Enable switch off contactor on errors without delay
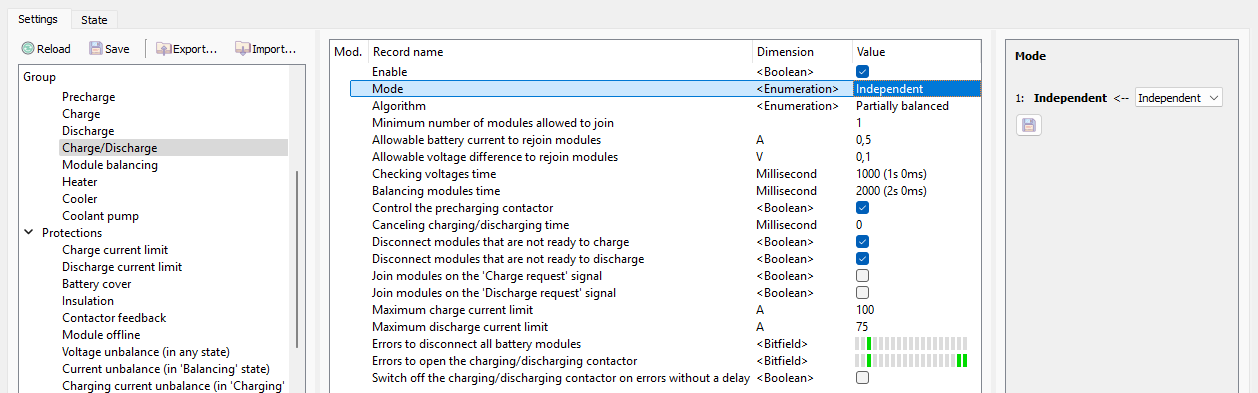This screenshot has width=1258, height=393. (x=862, y=378)
